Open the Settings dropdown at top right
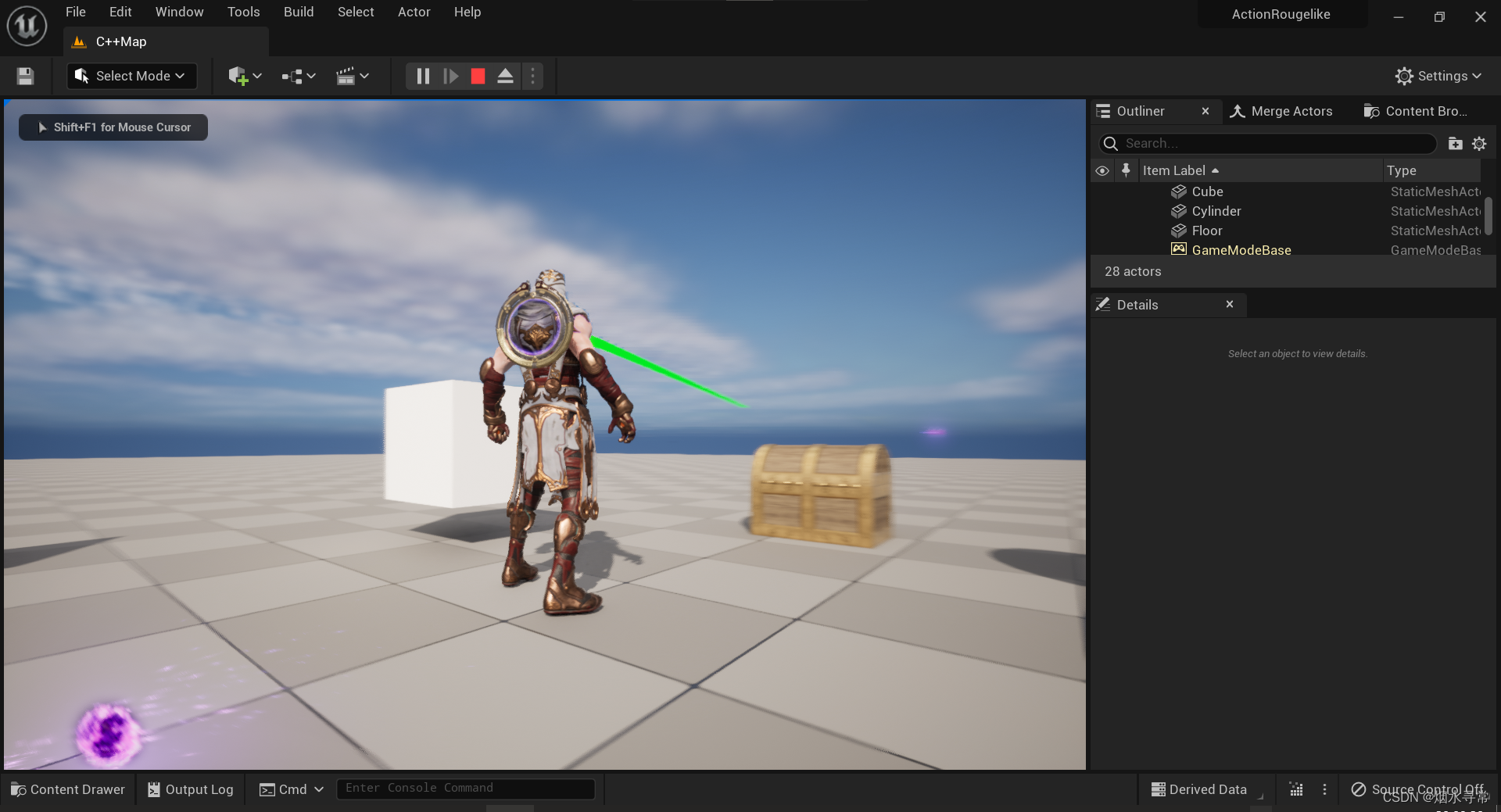1501x812 pixels. 1438,76
